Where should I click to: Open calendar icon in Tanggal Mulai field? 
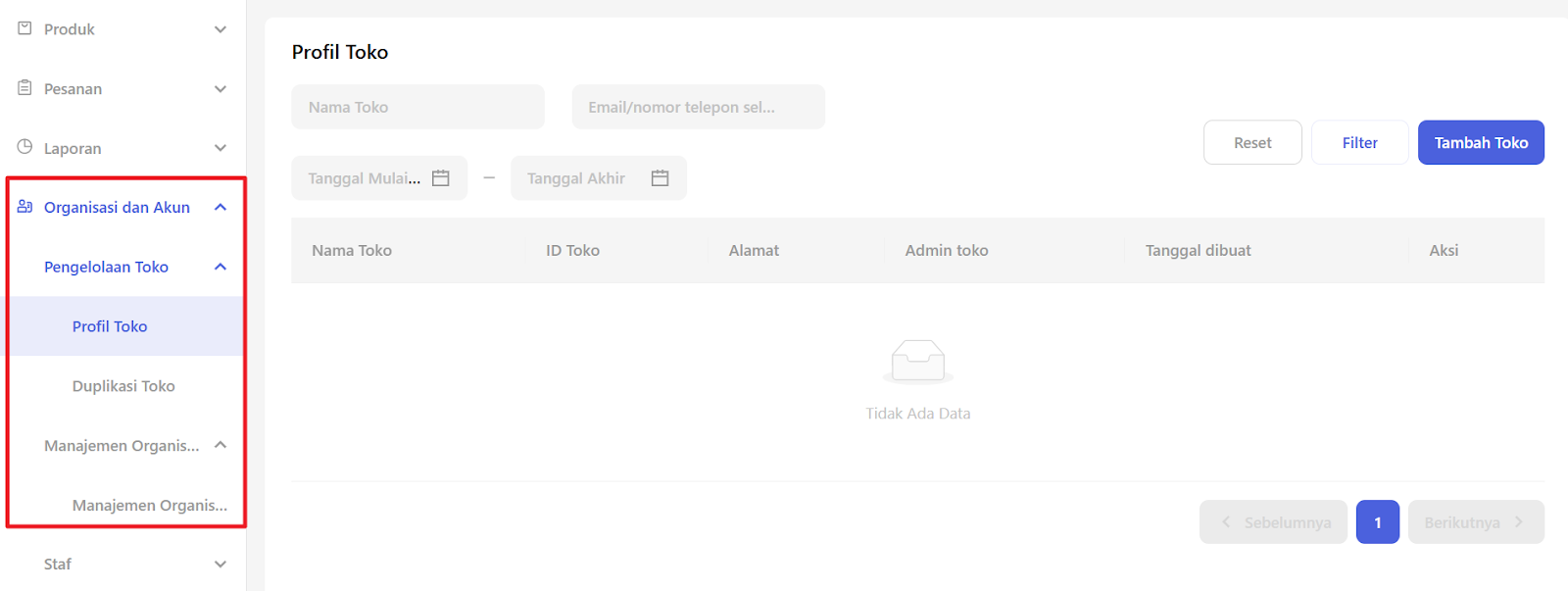tap(441, 178)
